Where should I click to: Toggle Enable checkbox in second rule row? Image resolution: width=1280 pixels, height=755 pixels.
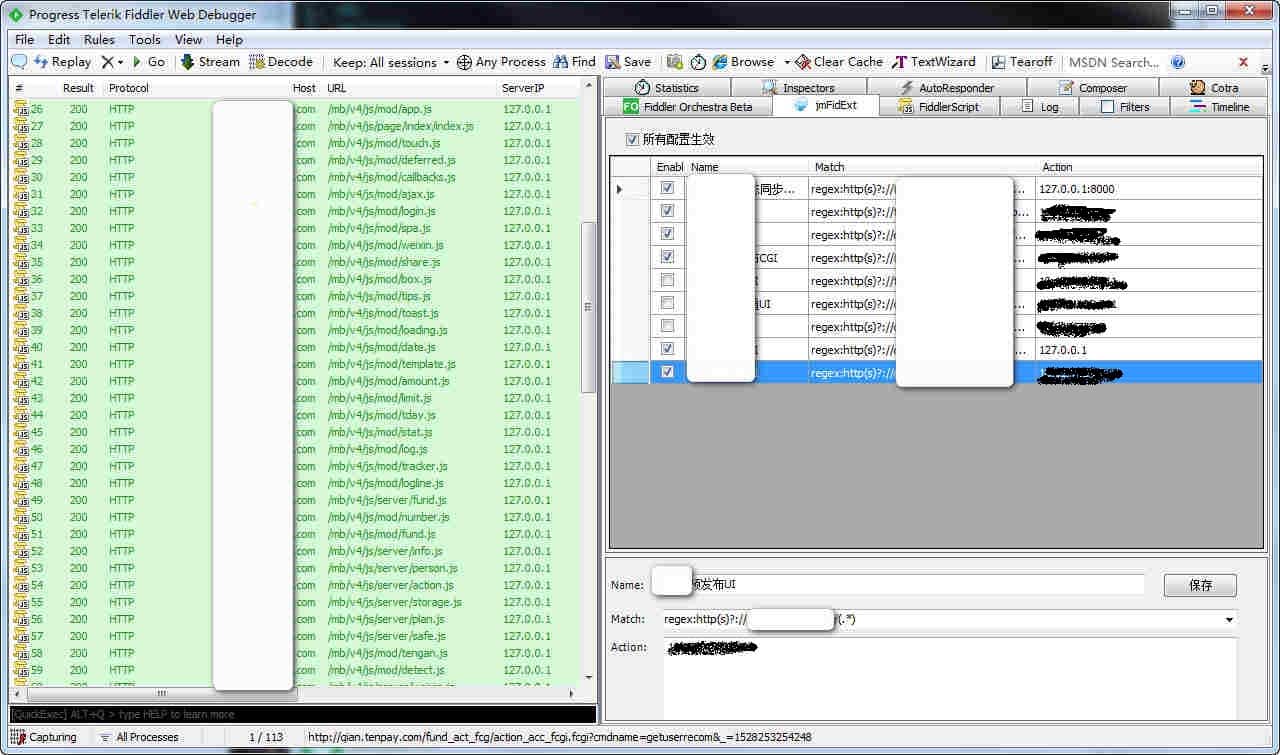coord(667,211)
